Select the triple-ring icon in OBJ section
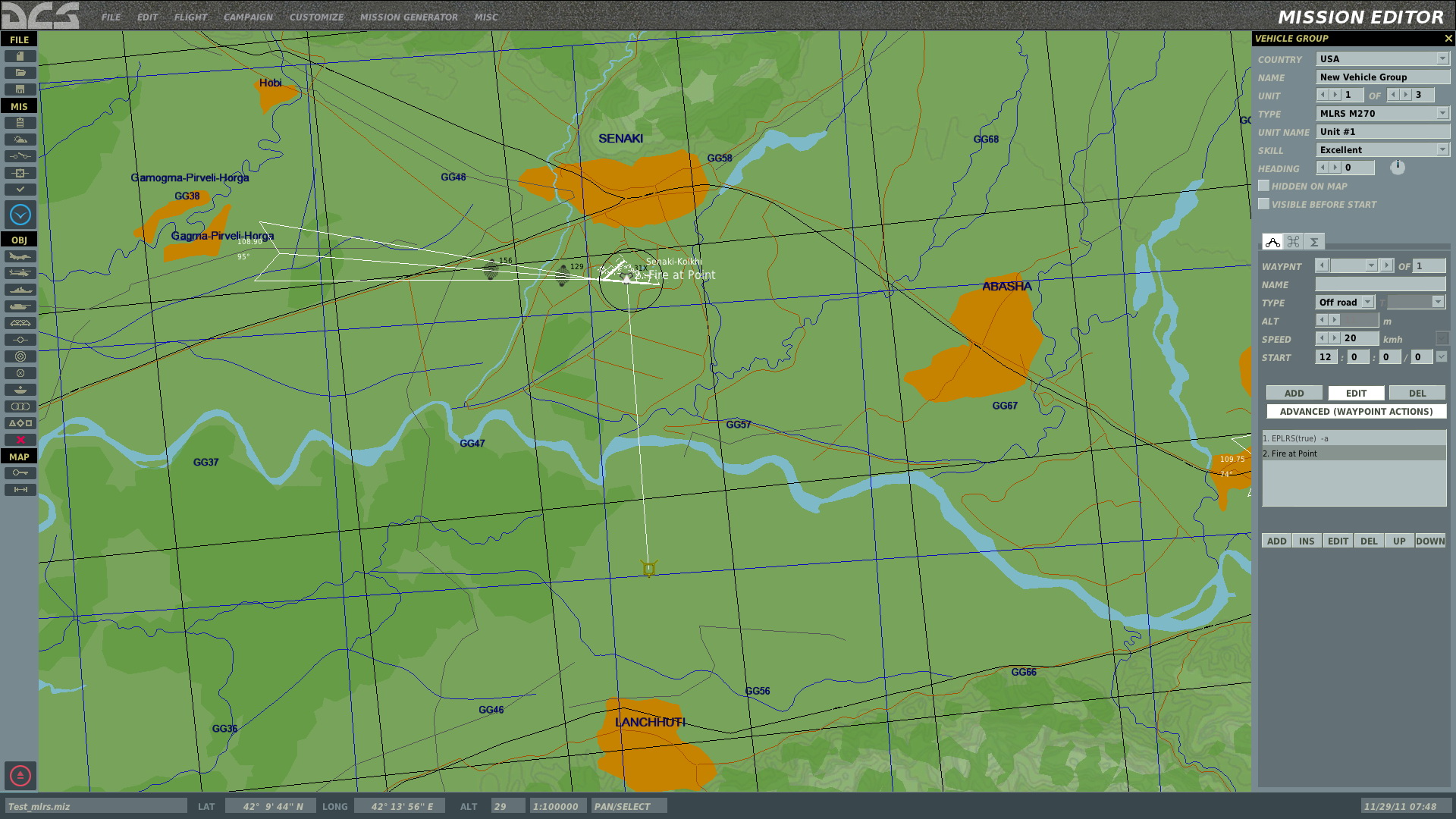1456x819 pixels. click(x=20, y=406)
